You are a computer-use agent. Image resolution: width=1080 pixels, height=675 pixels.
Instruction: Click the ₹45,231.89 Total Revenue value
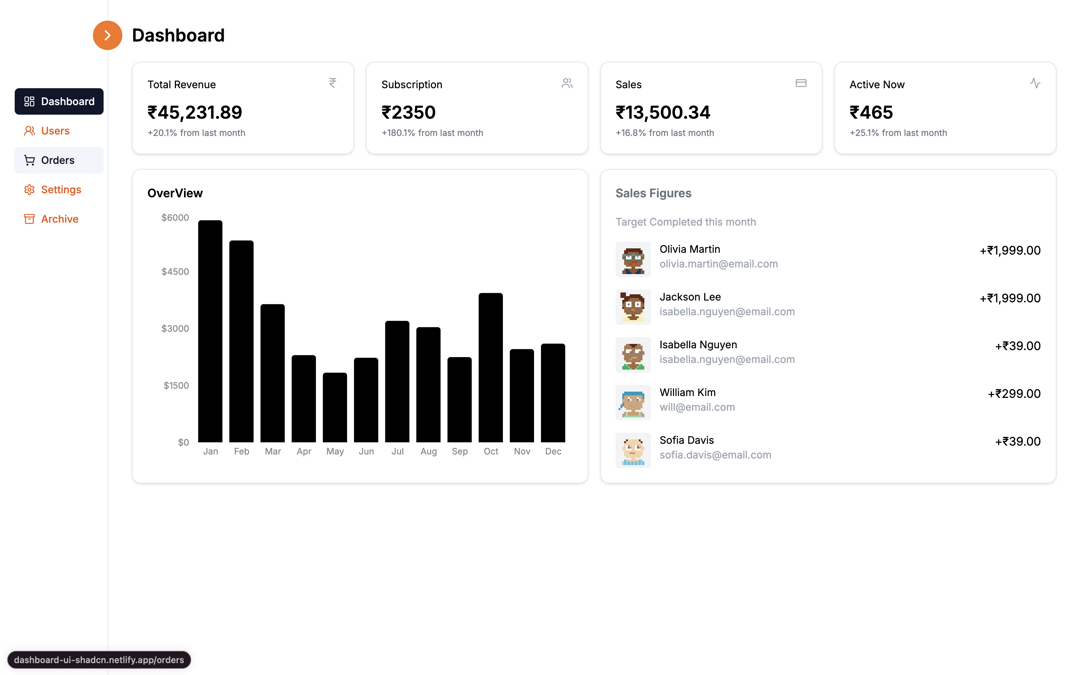195,112
